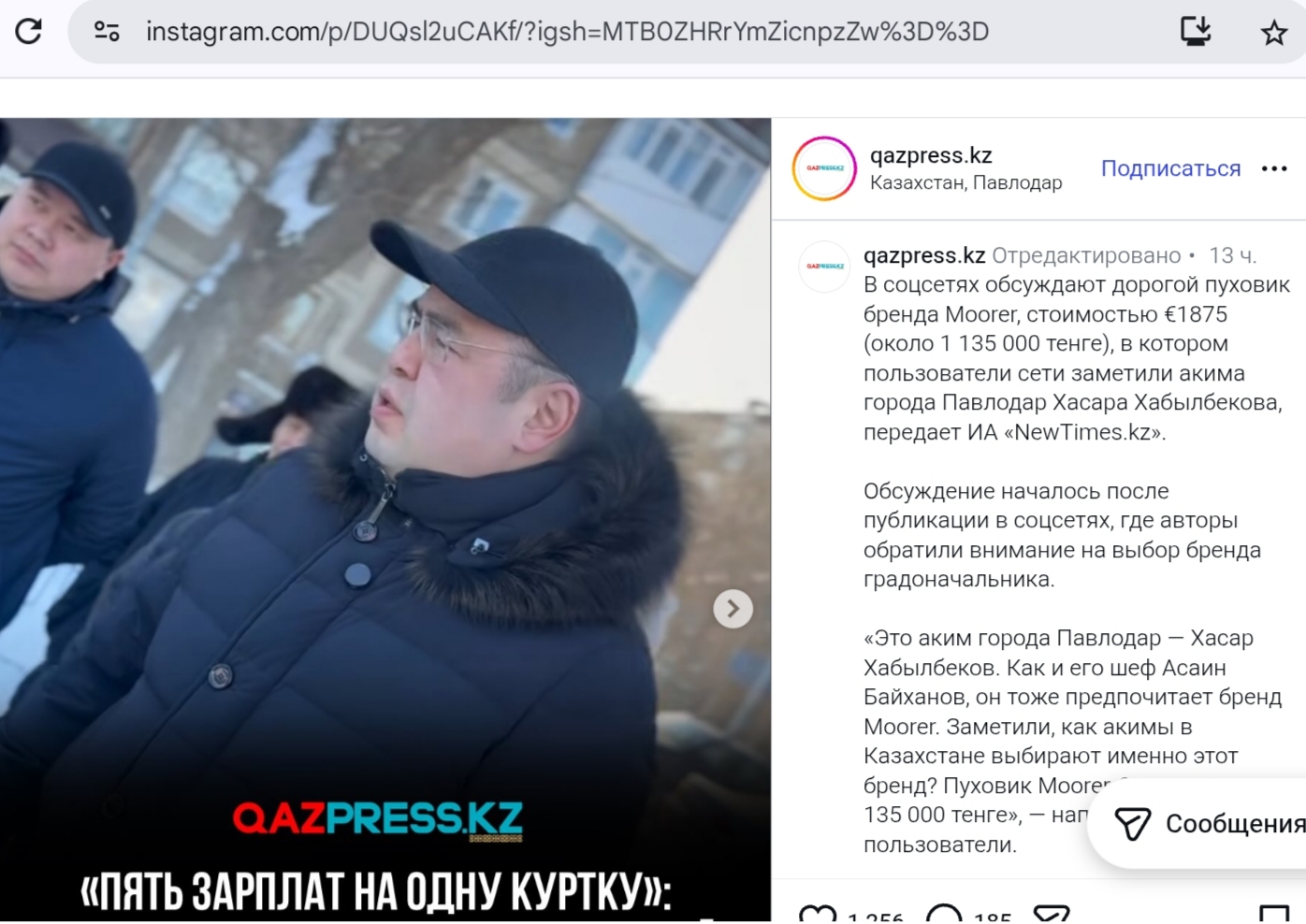Image resolution: width=1306 pixels, height=924 pixels.
Task: Click the post photo of man in cap
Action: [x=385, y=519]
